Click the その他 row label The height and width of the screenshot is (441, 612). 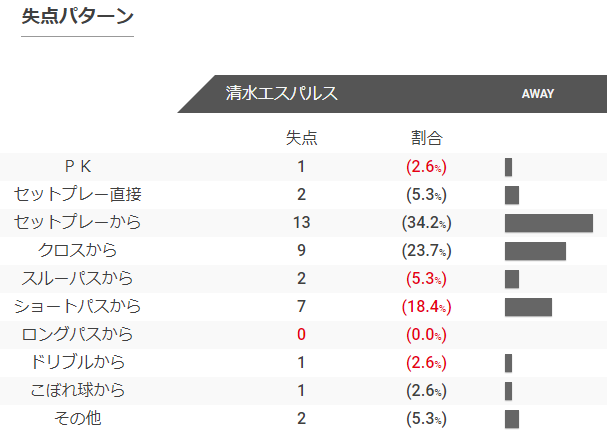(78, 418)
